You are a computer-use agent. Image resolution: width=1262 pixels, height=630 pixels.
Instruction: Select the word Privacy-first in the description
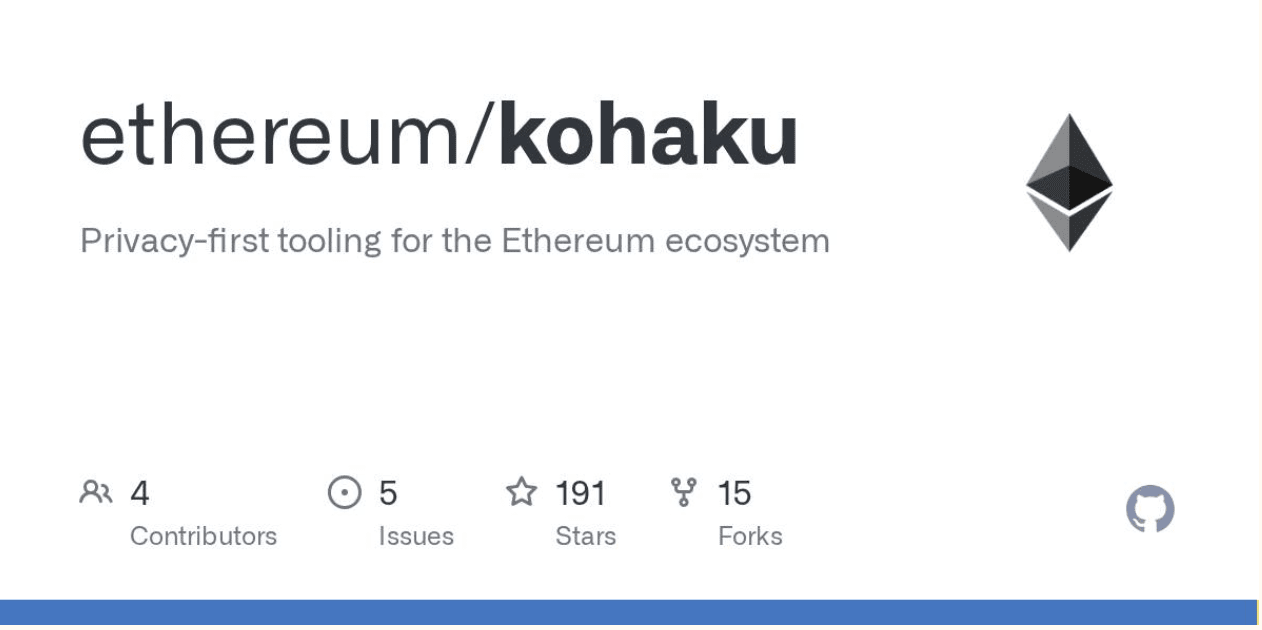(161, 241)
